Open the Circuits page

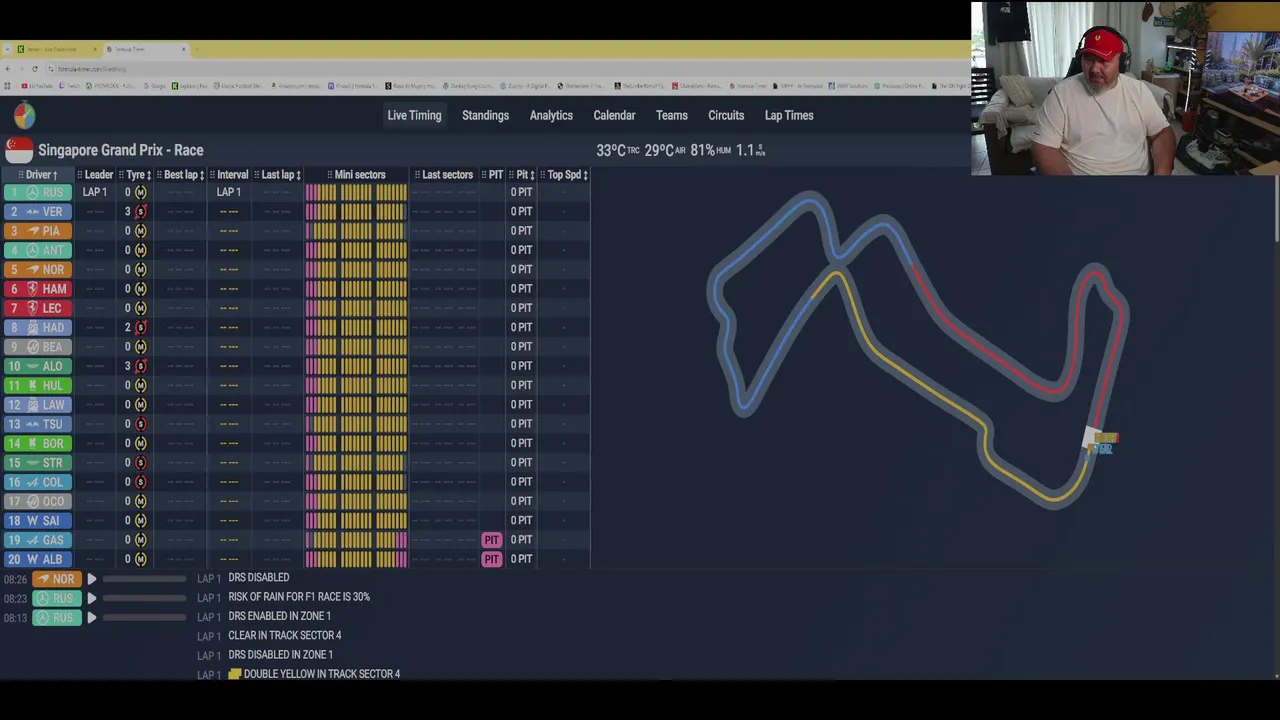726,115
